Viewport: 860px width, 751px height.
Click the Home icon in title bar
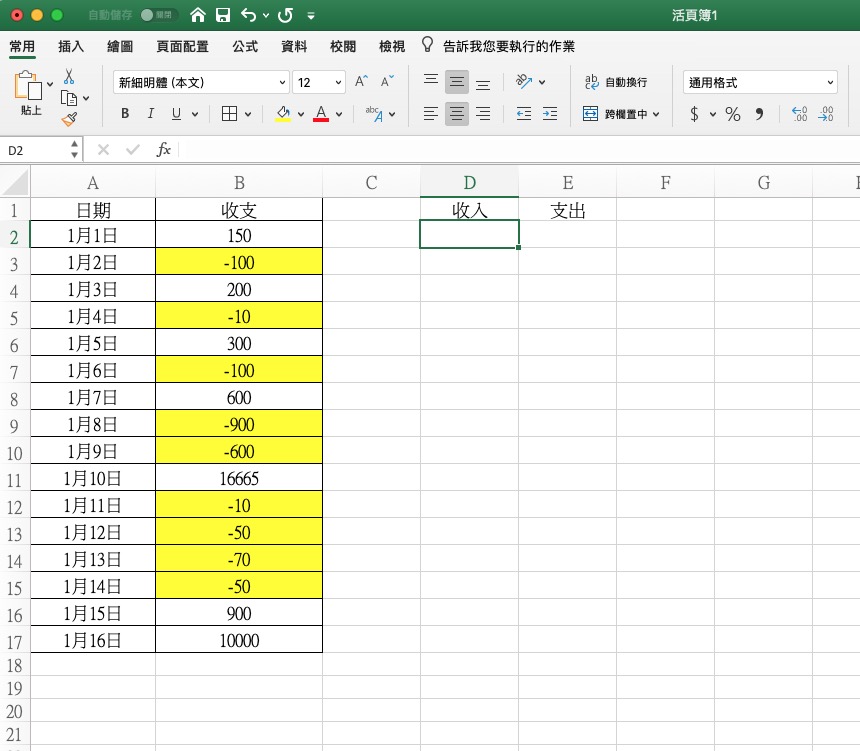[198, 16]
